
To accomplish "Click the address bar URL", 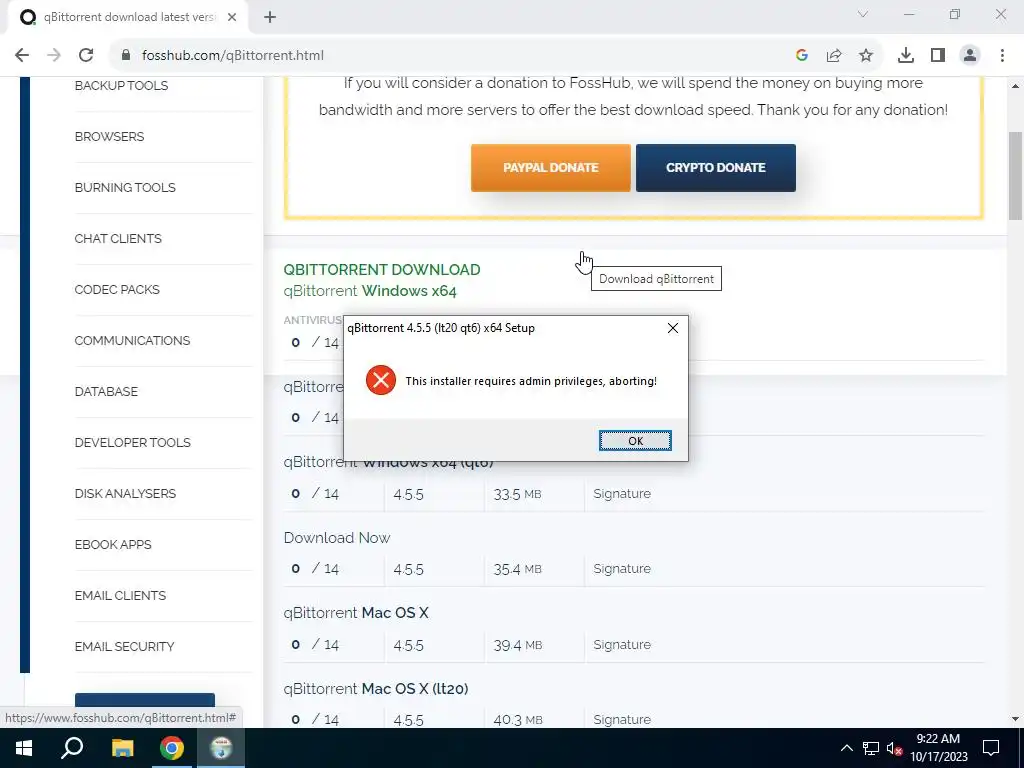I will (232, 56).
